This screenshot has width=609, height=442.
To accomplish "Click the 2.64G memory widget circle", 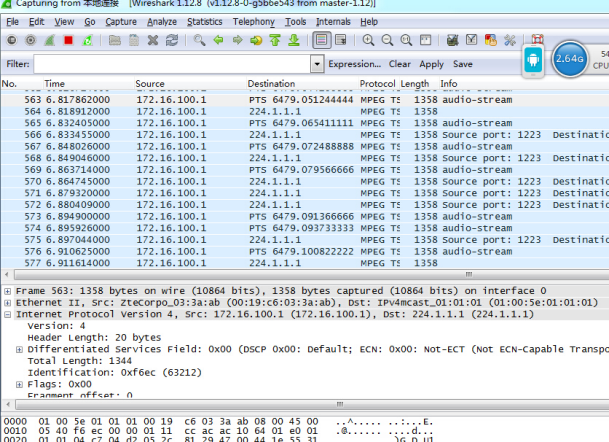I will pyautogui.click(x=569, y=59).
